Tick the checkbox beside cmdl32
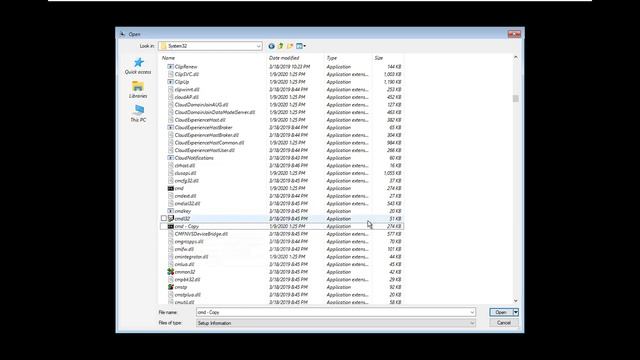This screenshot has height=360, width=640. coord(164,219)
